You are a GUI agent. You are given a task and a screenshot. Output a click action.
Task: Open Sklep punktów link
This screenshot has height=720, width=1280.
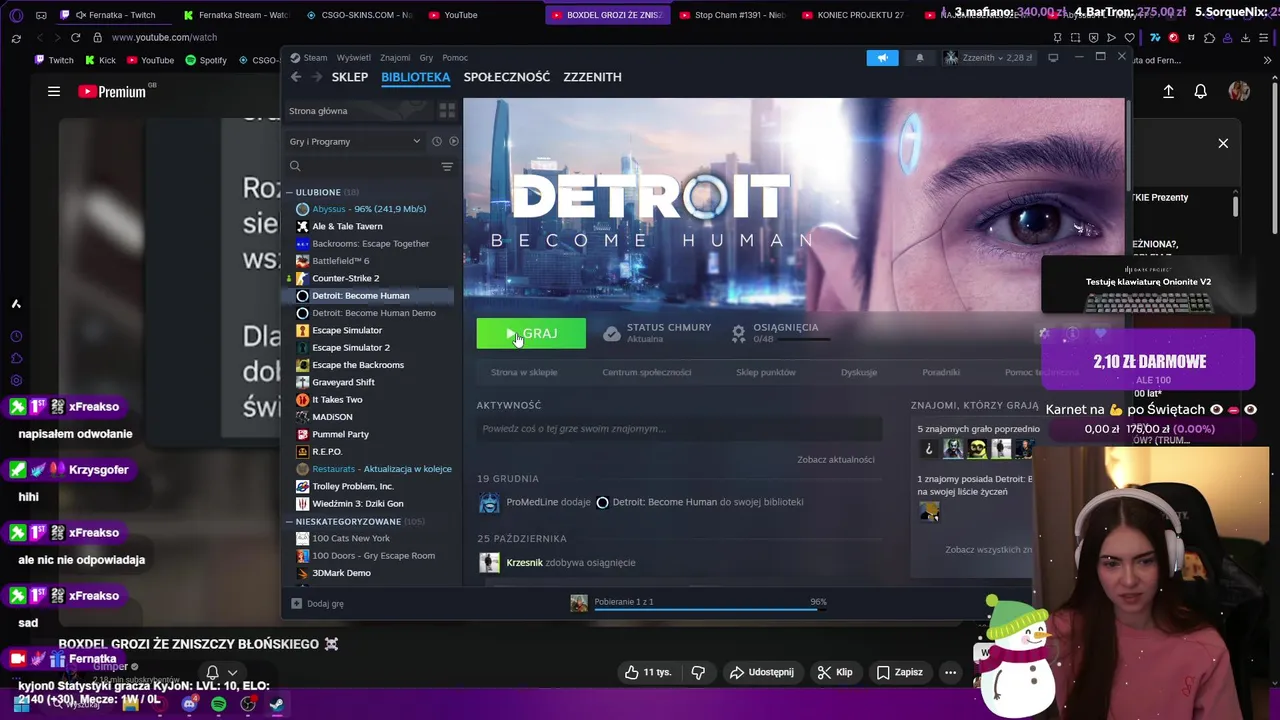765,372
